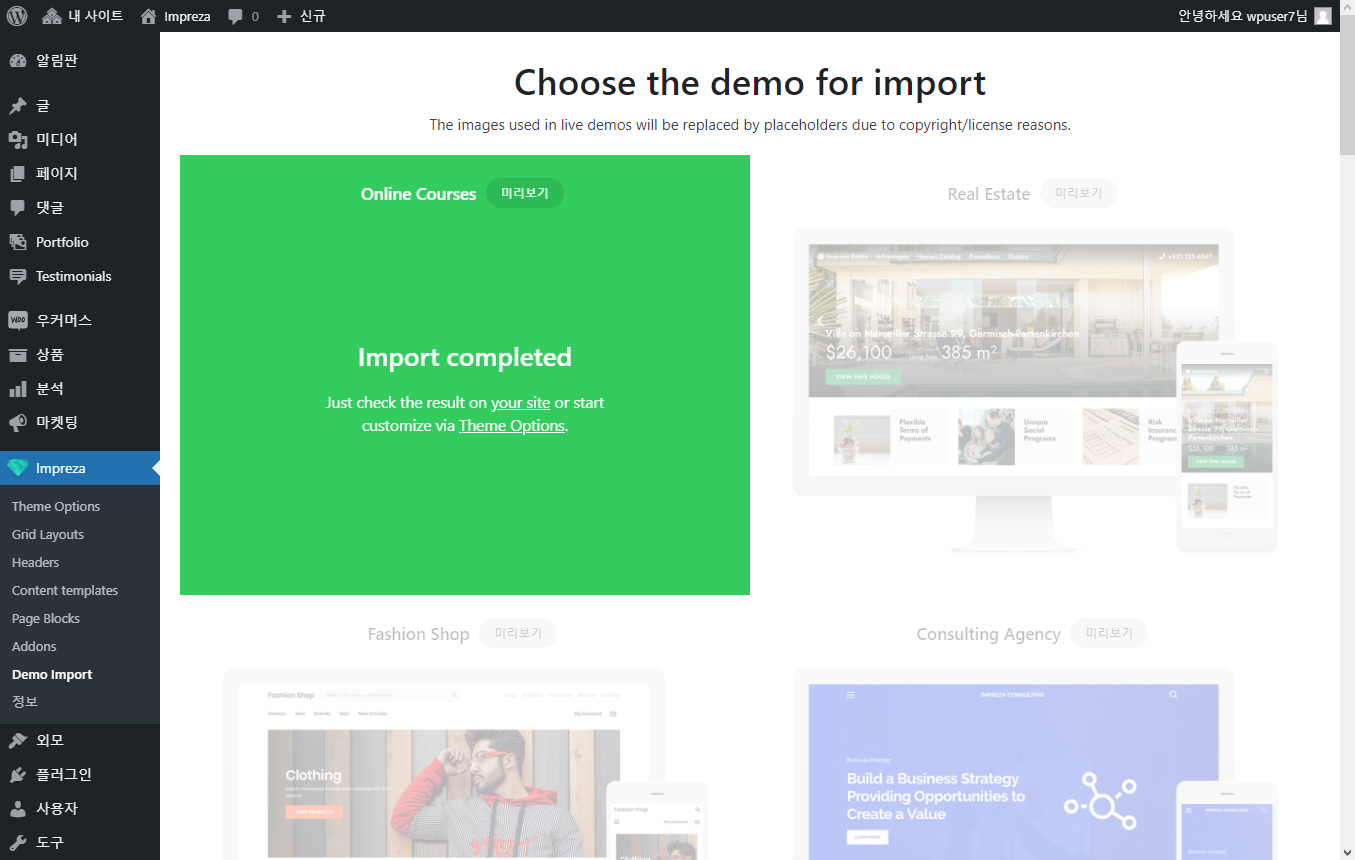Click the 사용자 user icon
This screenshot has width=1355, height=860.
(18, 809)
